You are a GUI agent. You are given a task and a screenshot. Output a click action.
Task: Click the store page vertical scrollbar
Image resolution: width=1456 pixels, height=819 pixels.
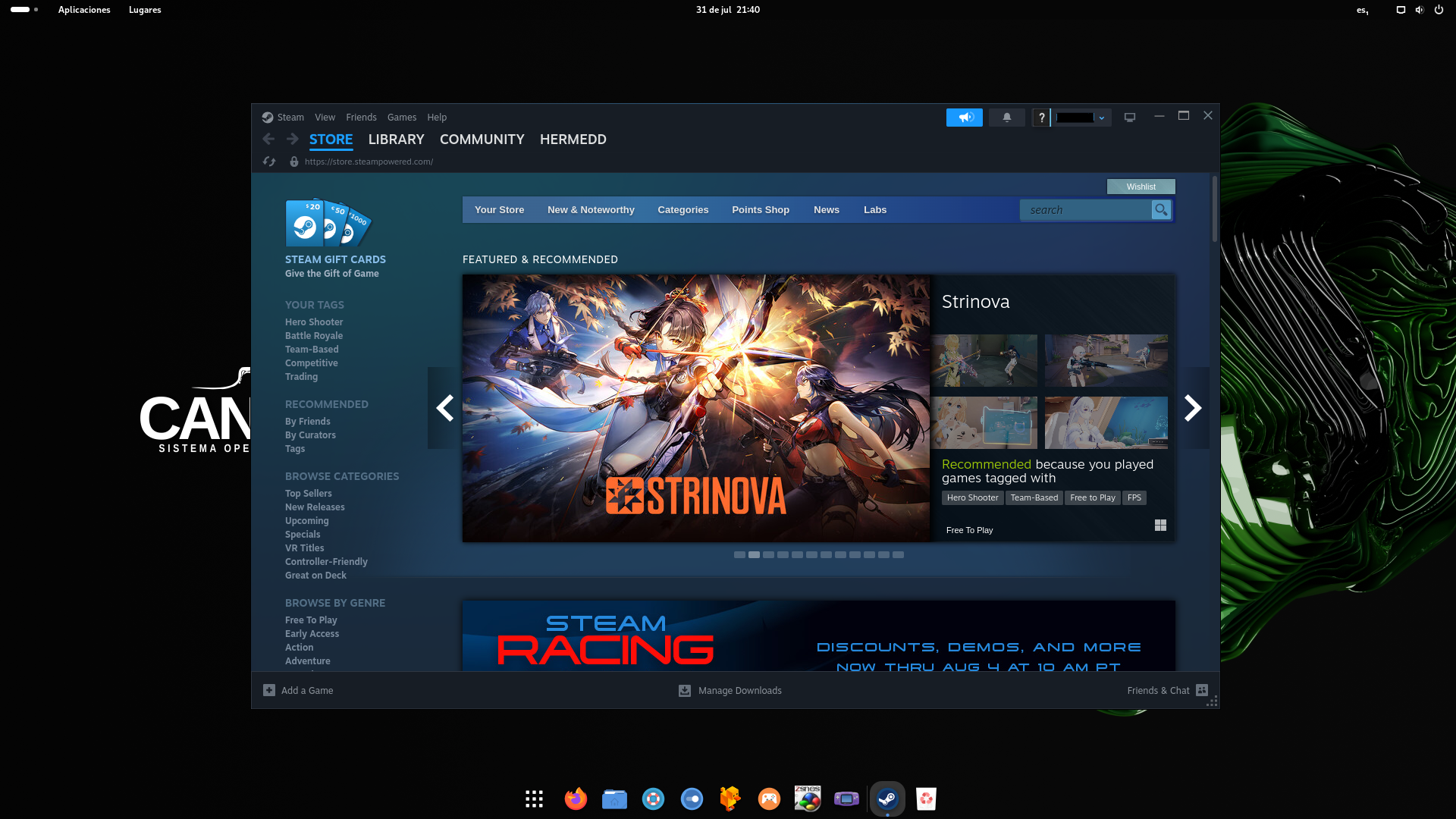click(1214, 209)
